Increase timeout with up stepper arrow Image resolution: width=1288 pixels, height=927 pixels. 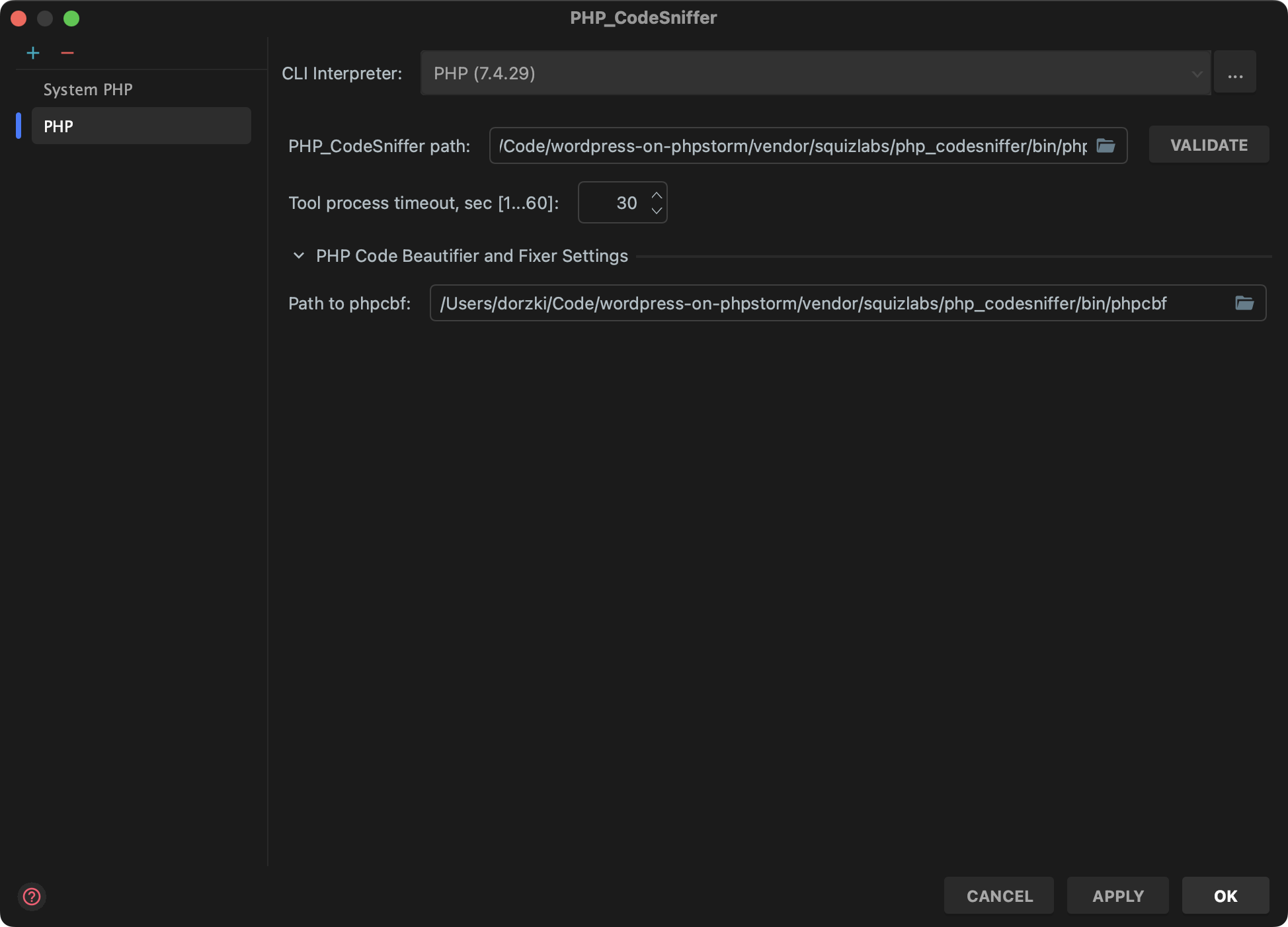[657, 195]
